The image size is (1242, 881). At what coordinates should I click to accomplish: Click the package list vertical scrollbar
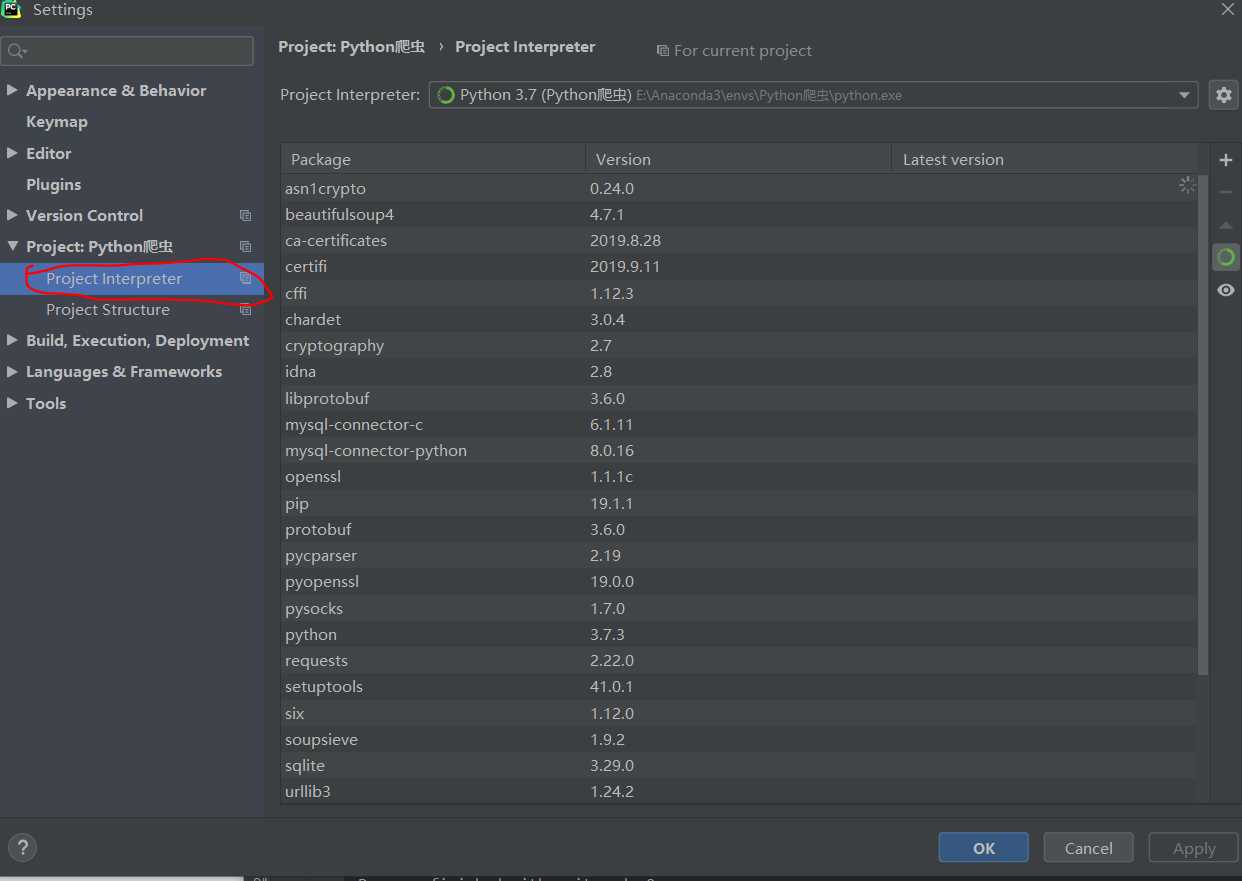[1203, 425]
